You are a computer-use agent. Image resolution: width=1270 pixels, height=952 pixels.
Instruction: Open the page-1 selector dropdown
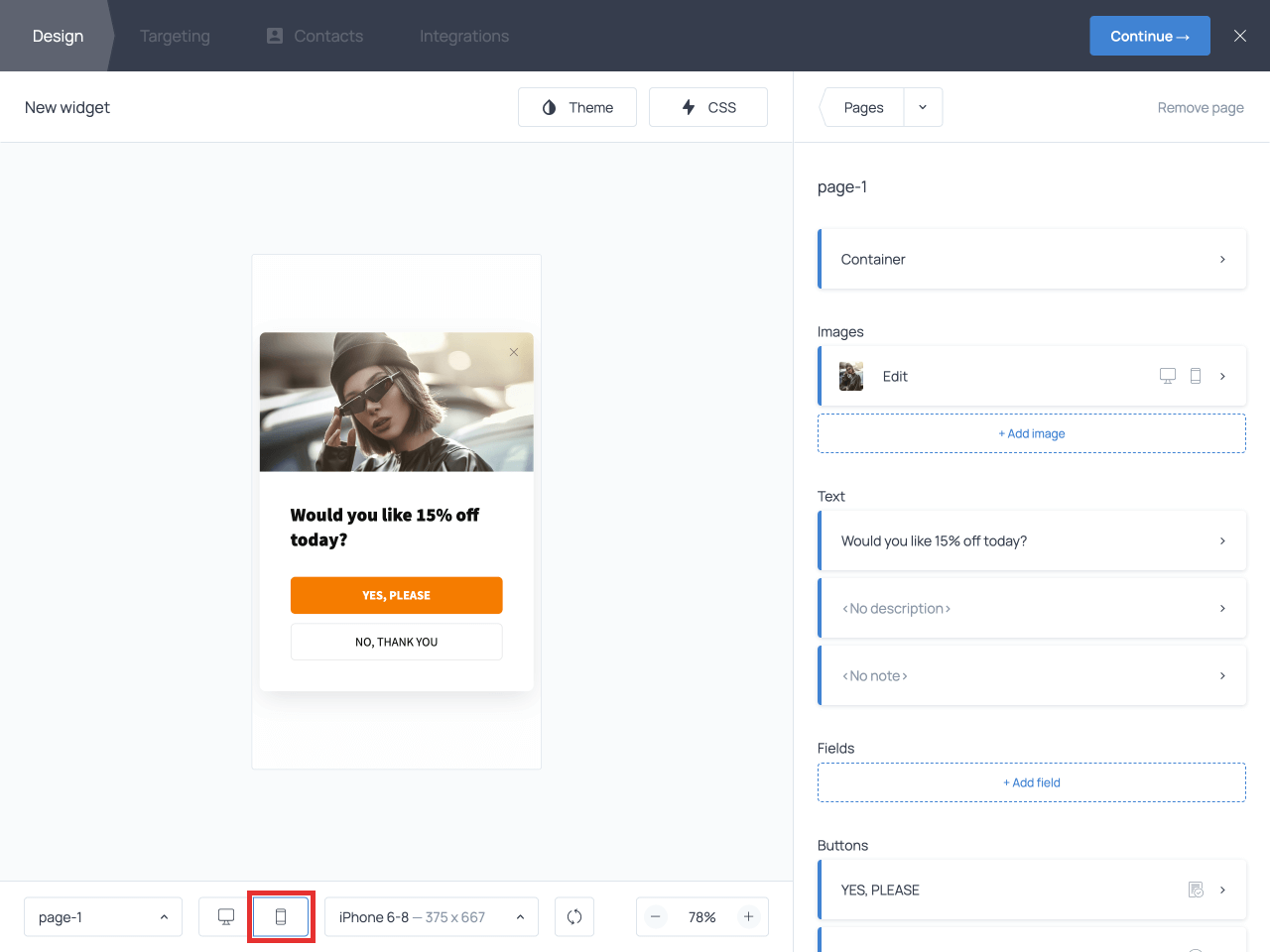tap(103, 917)
